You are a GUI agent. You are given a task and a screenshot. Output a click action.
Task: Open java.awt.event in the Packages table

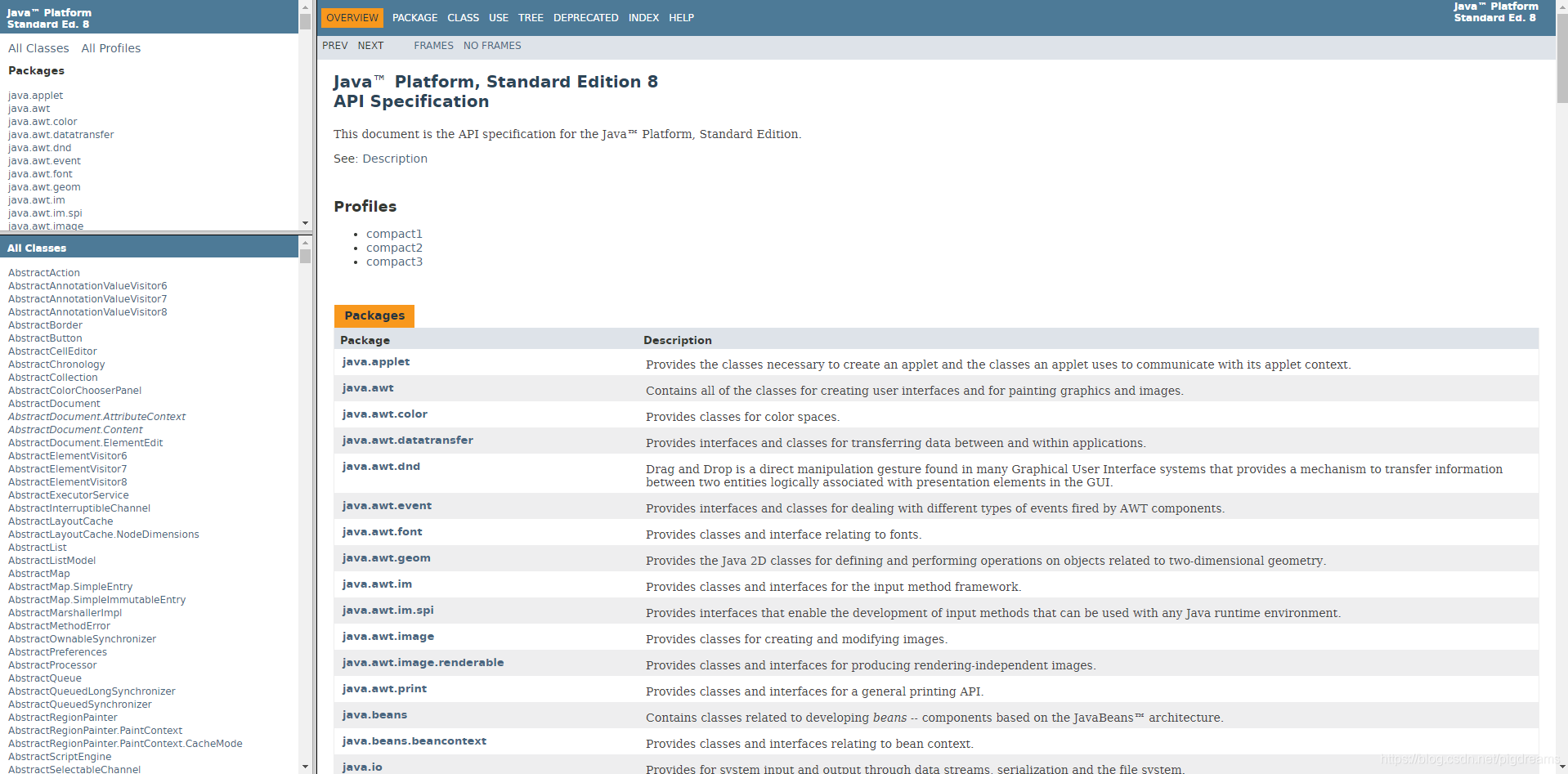[387, 506]
